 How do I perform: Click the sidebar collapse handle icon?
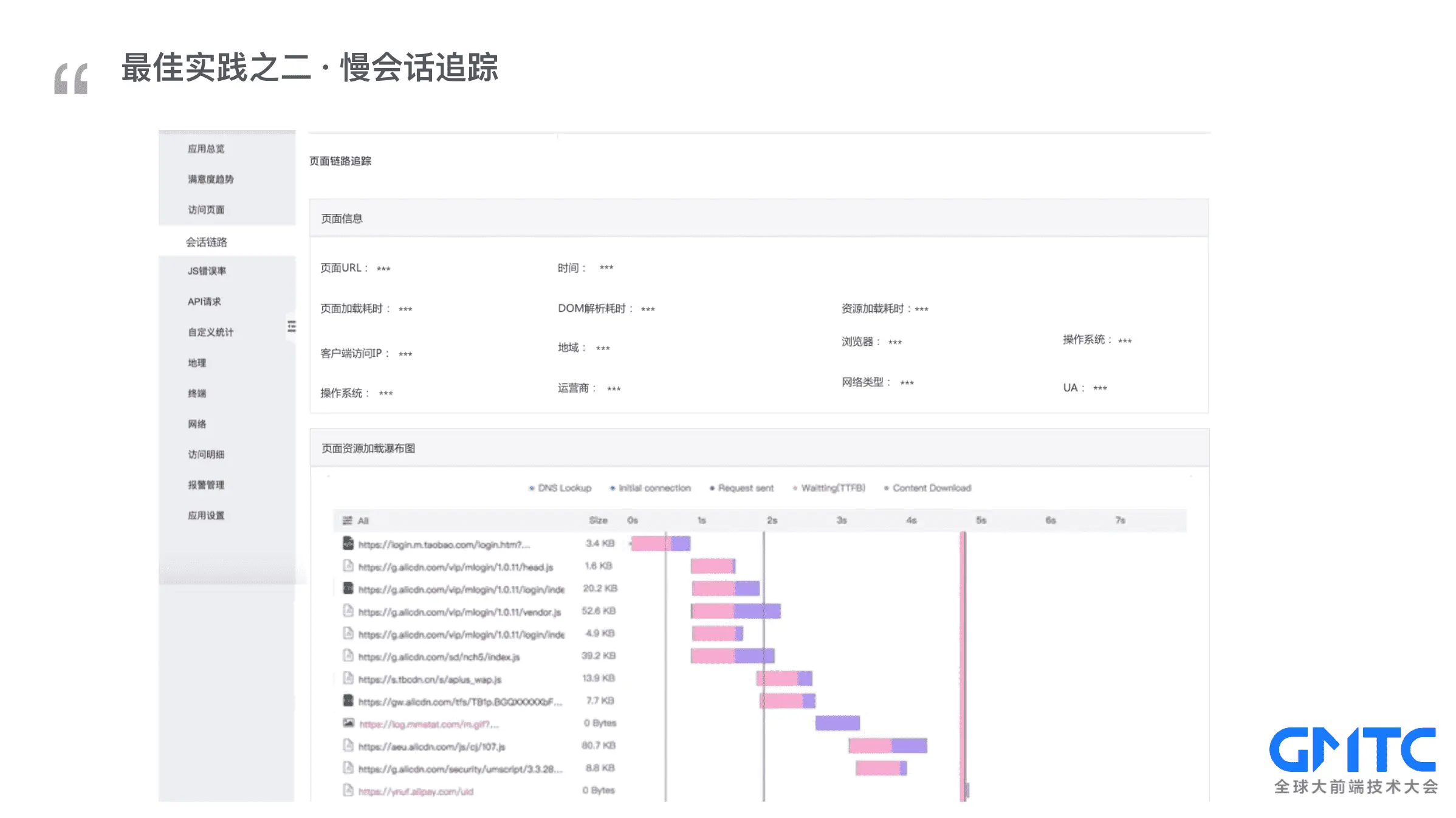click(292, 326)
